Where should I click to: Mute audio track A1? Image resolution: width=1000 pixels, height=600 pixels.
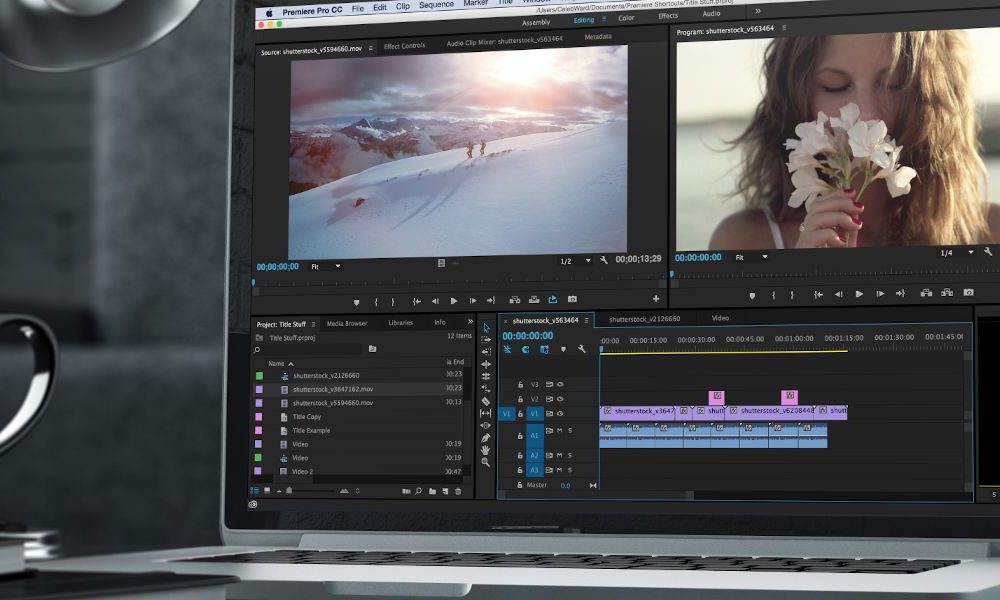560,431
